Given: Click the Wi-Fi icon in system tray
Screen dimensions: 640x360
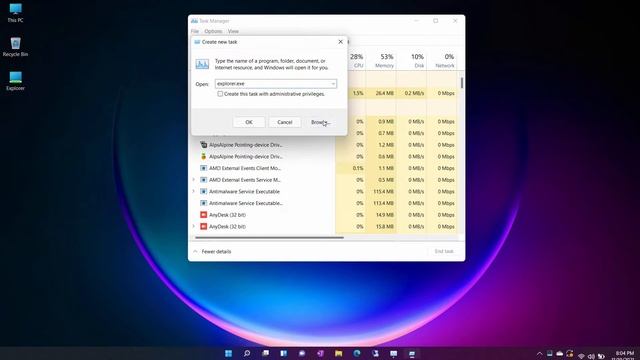Looking at the screenshot, I should point(581,356).
